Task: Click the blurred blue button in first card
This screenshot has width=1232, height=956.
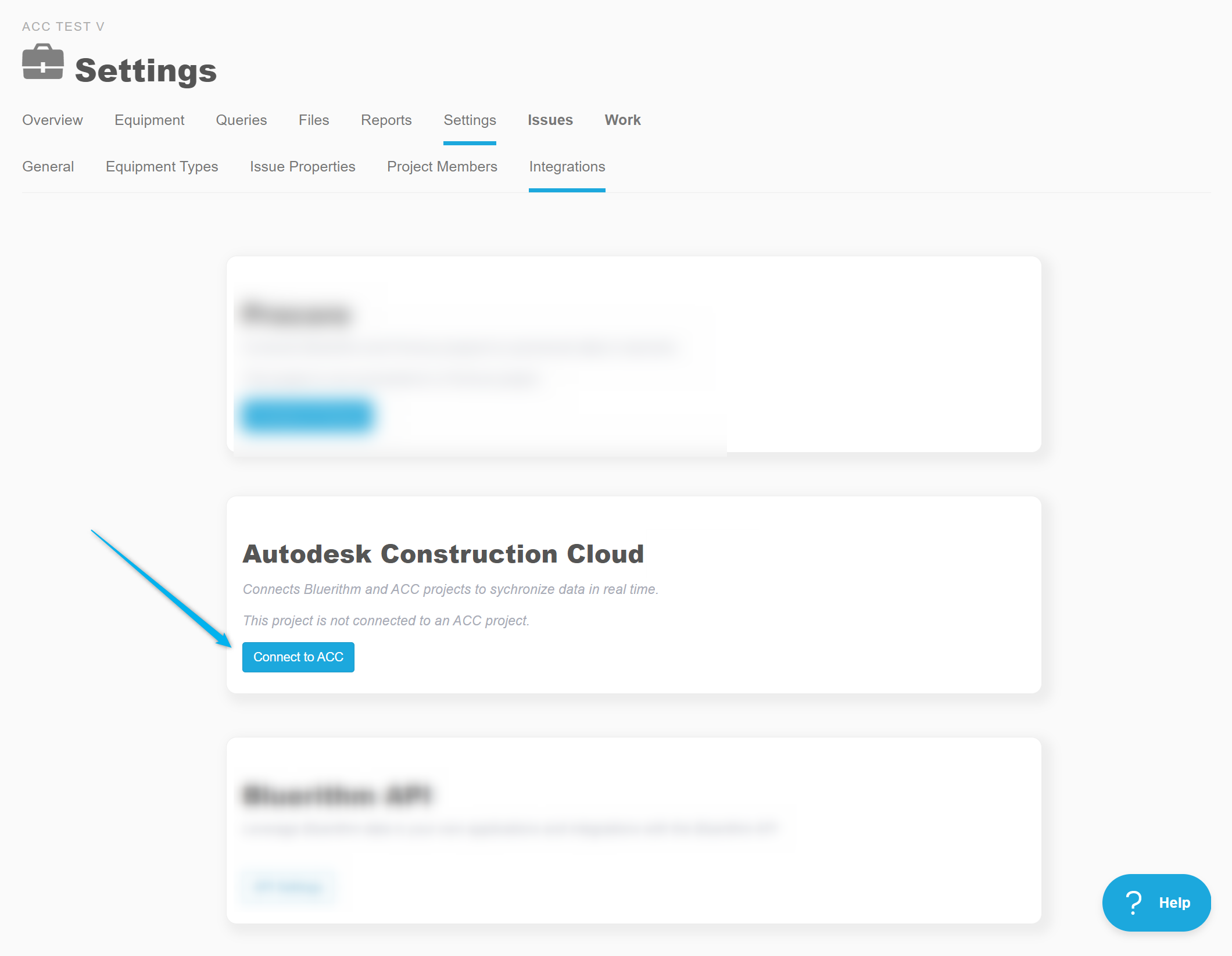Action: coord(307,415)
